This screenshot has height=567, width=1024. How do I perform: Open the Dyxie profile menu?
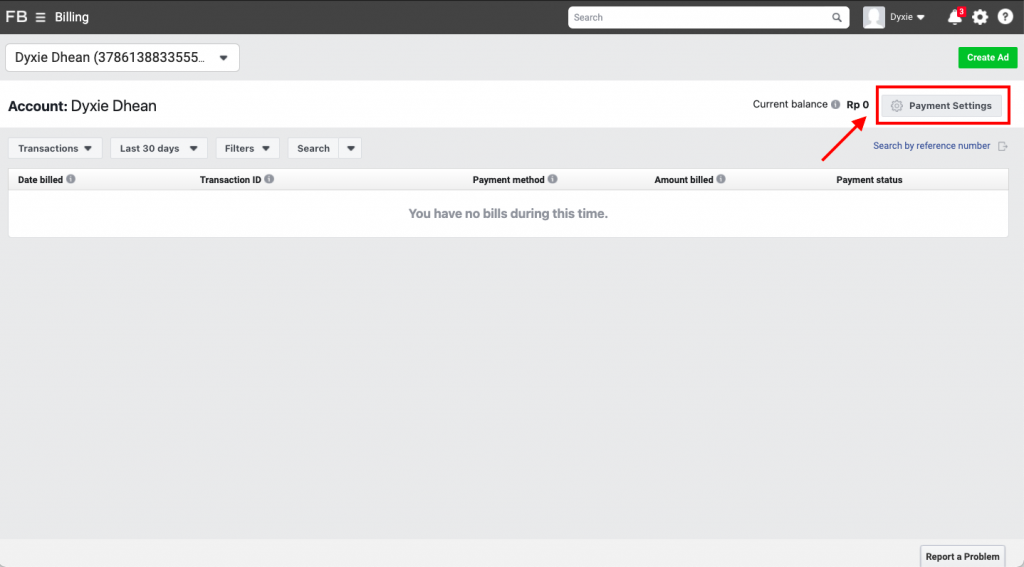coord(907,17)
